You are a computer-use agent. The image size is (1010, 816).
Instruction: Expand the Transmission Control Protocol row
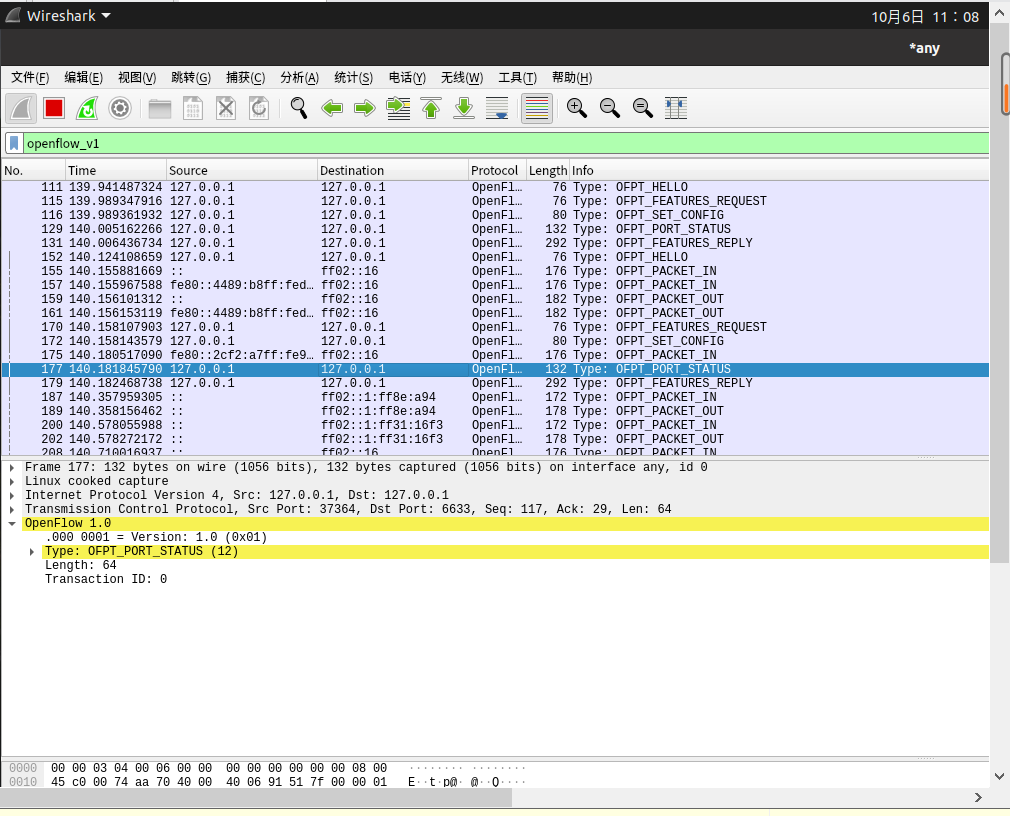pyautogui.click(x=12, y=509)
